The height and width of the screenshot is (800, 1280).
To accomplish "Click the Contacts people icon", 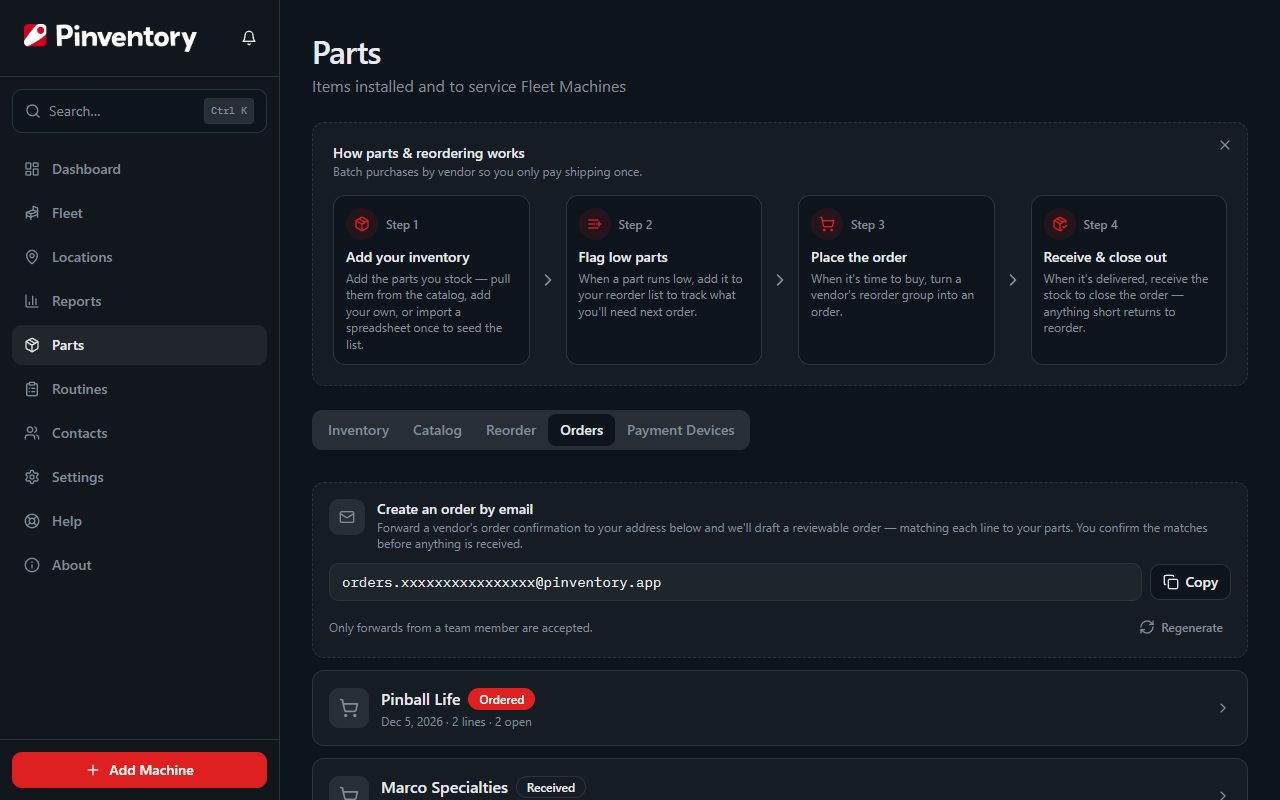I will 32,433.
